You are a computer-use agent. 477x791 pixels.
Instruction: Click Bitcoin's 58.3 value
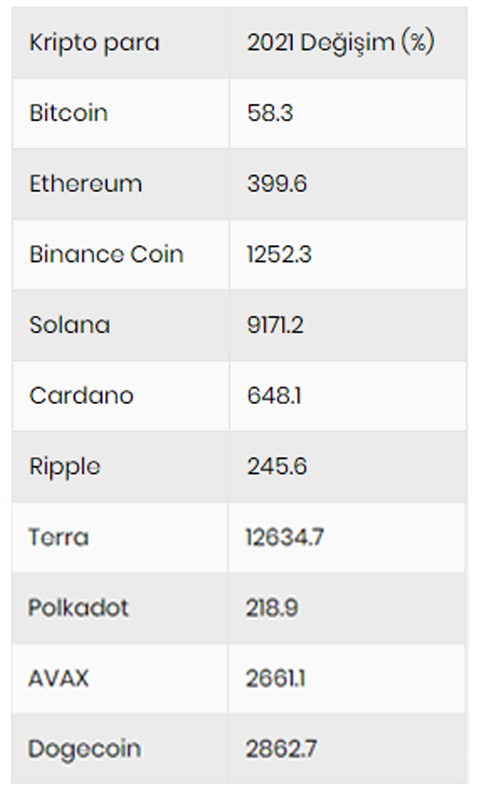pyautogui.click(x=270, y=112)
